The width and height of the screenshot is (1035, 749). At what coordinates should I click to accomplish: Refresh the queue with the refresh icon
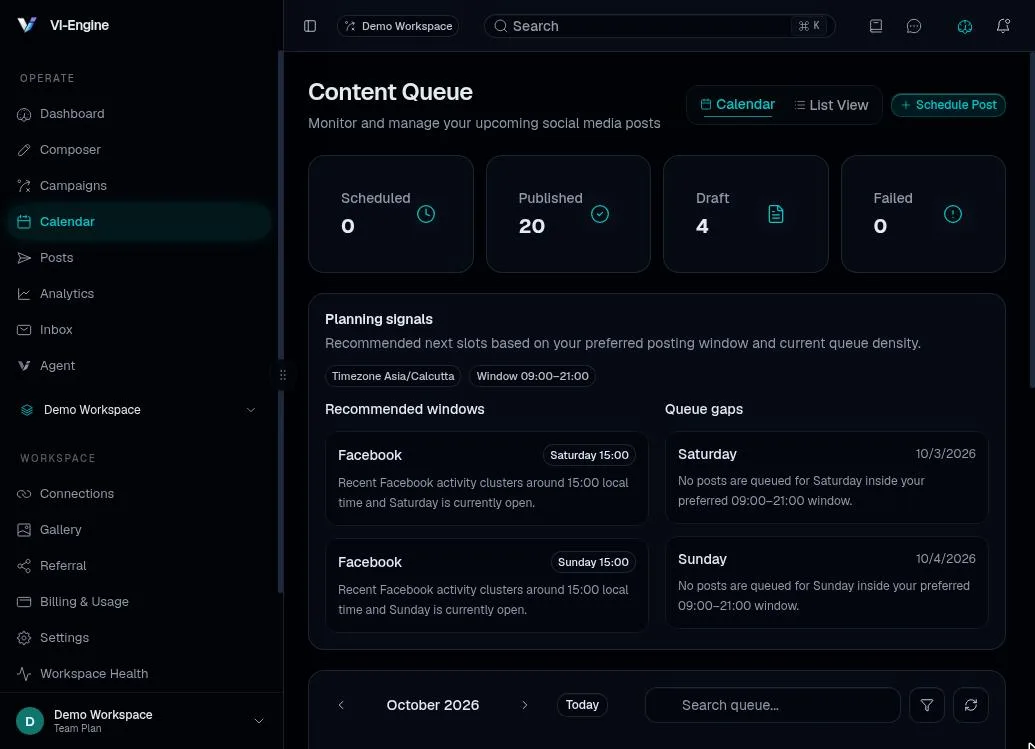click(x=970, y=705)
